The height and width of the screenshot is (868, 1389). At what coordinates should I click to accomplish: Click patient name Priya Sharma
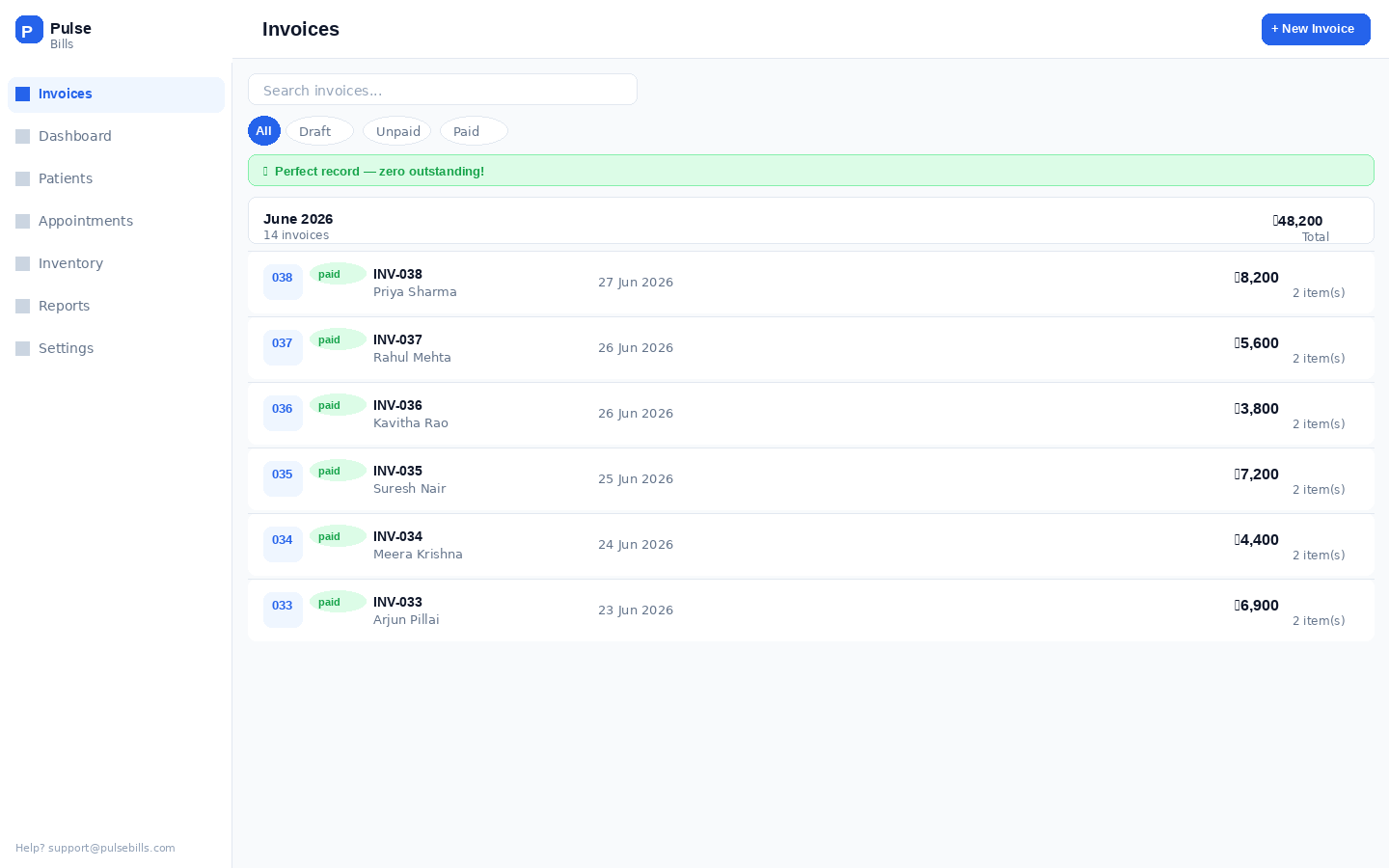[x=415, y=292]
